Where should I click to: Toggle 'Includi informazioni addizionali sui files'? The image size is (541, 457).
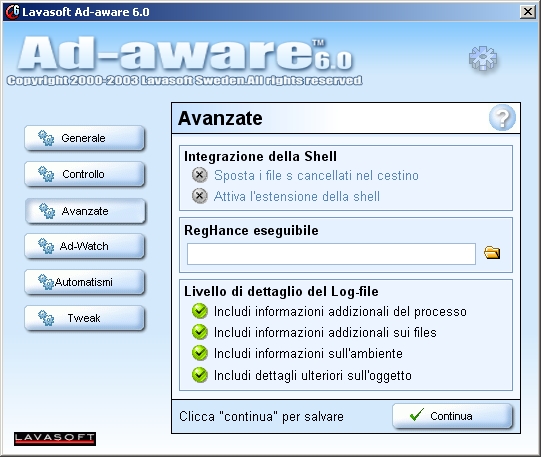click(200, 332)
